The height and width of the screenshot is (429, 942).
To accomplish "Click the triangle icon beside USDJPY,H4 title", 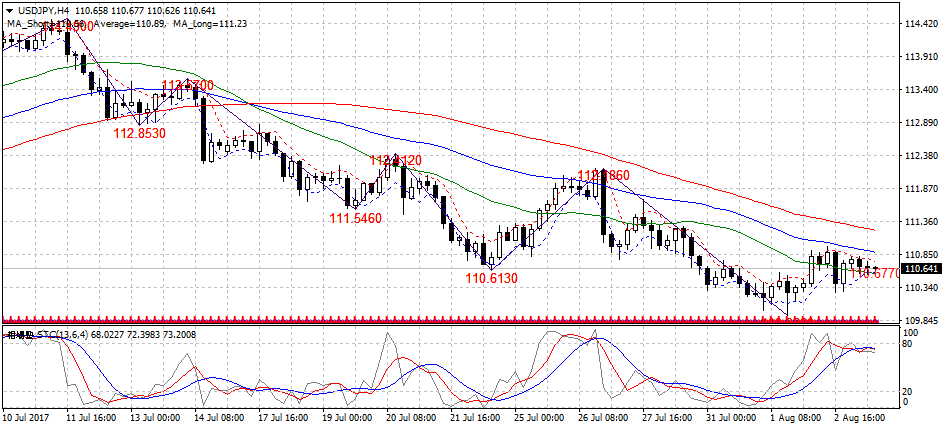I will click(9, 10).
